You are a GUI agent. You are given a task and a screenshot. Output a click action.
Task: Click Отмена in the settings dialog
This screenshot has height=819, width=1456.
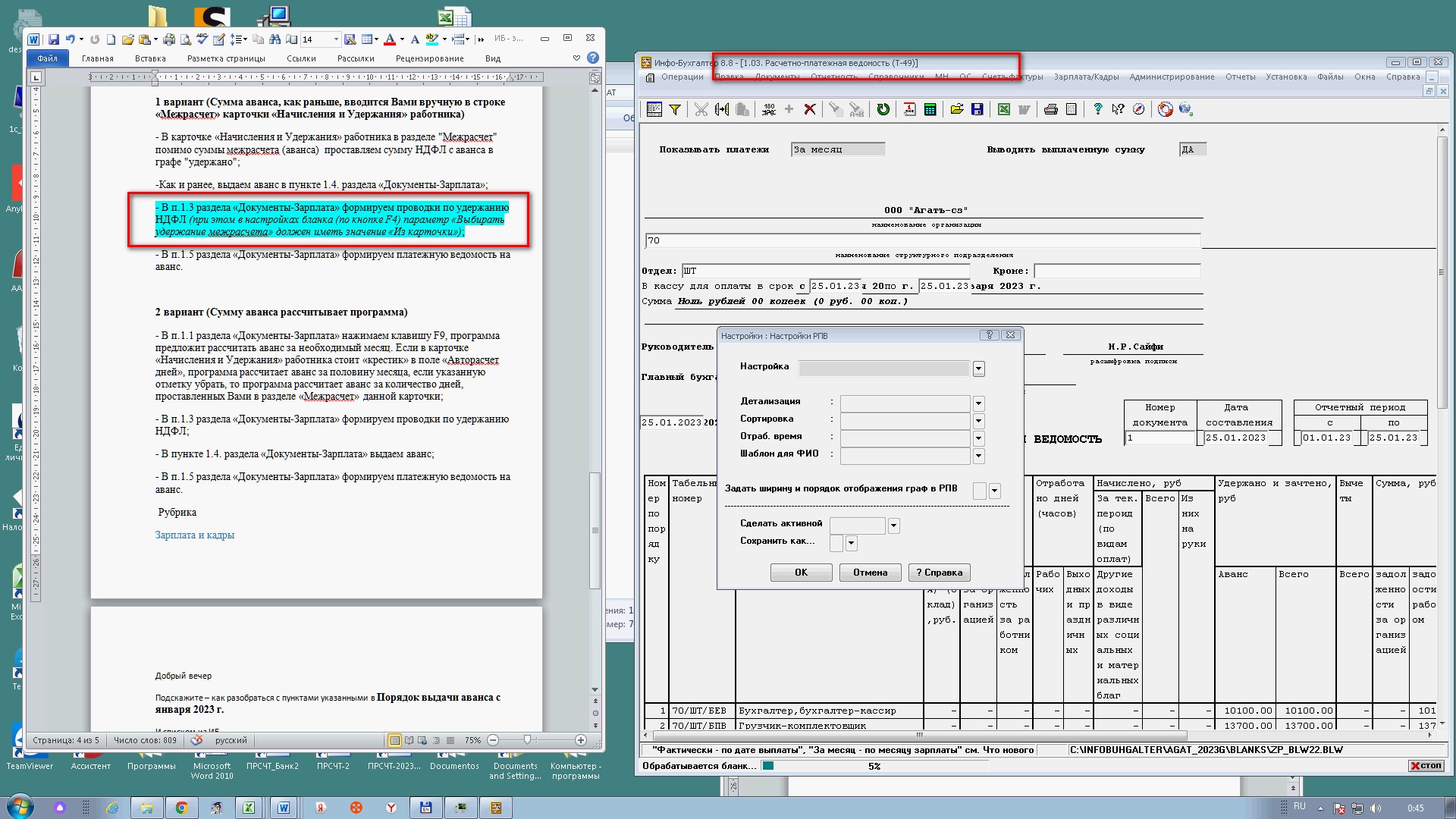click(x=870, y=573)
